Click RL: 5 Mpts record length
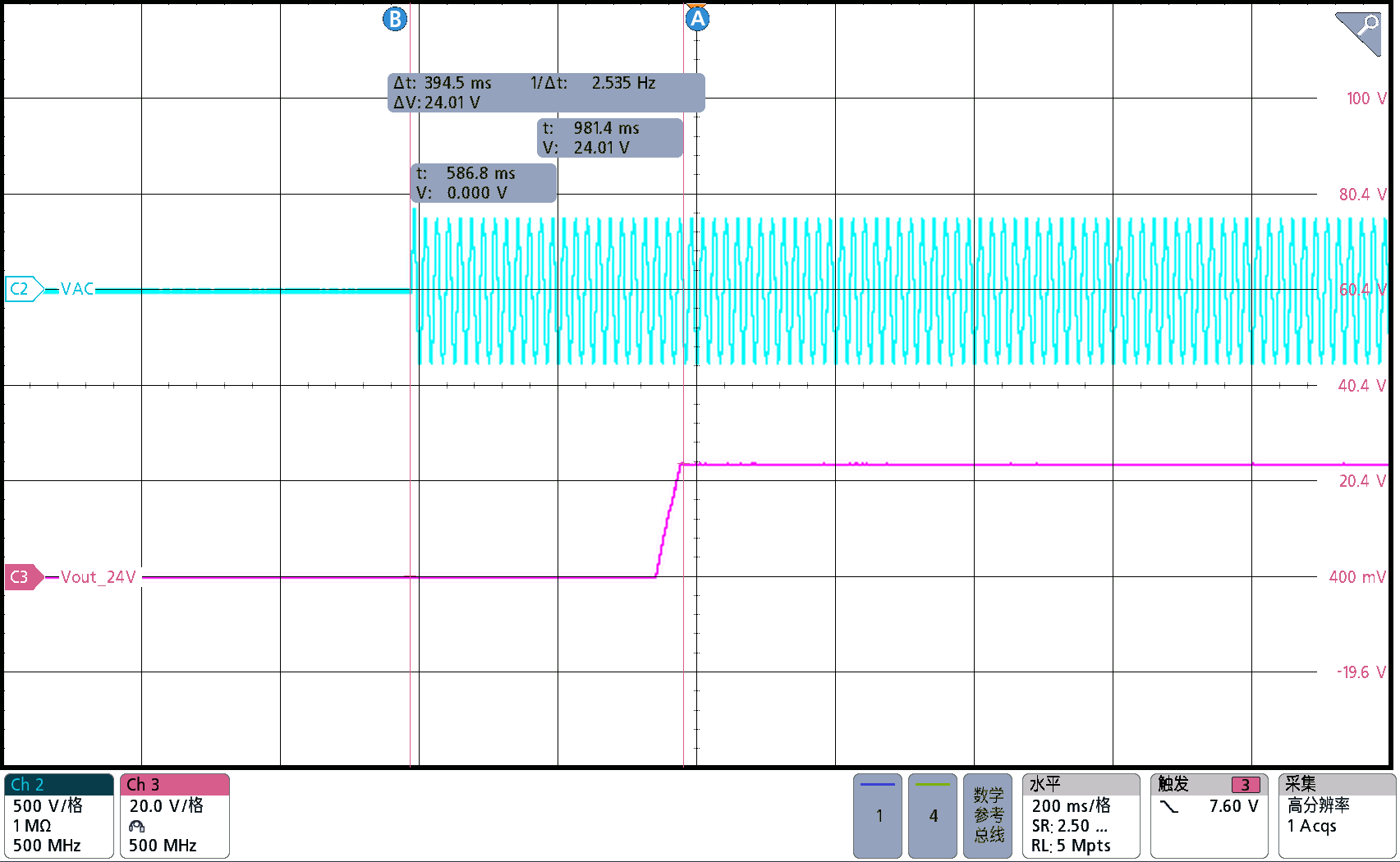The image size is (1400, 862). [x=1071, y=846]
